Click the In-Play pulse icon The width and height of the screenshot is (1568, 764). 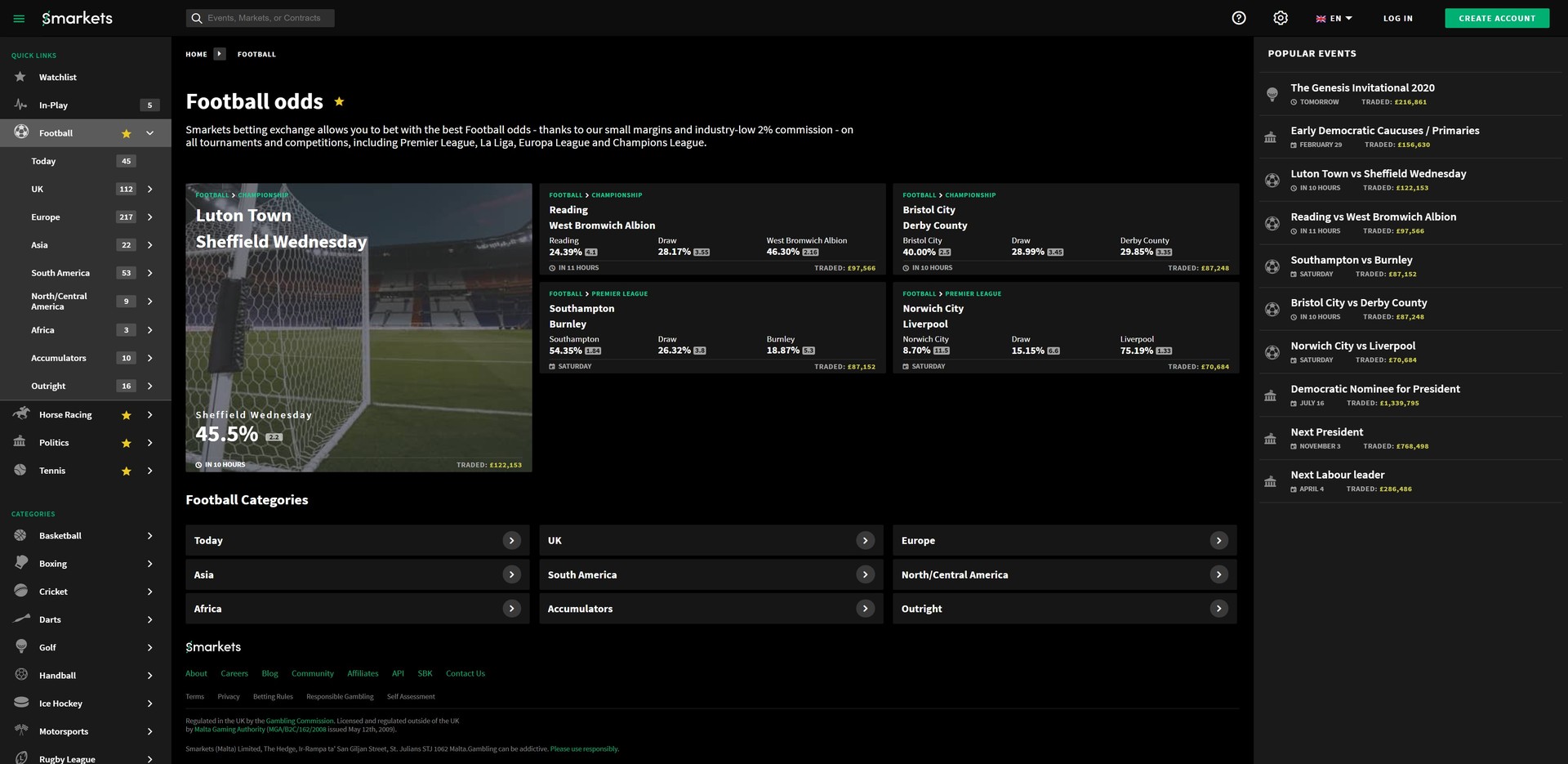pos(20,105)
